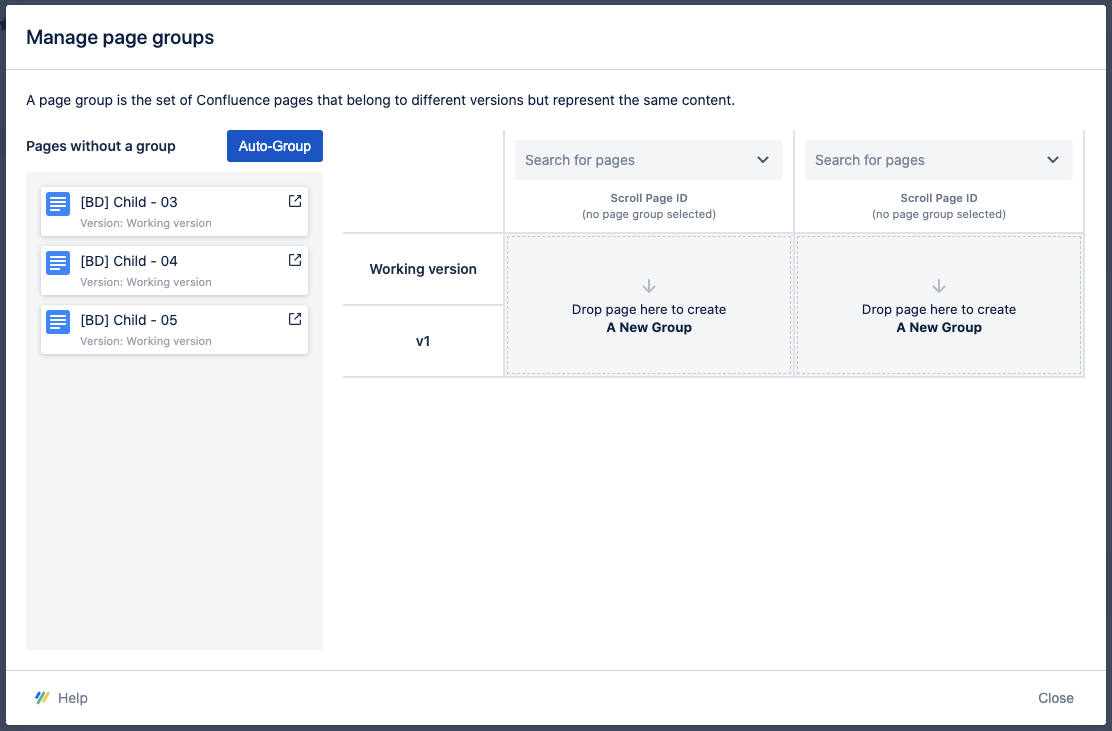Click the drop arrow in the first group column
The height and width of the screenshot is (731, 1112).
pyautogui.click(x=648, y=285)
